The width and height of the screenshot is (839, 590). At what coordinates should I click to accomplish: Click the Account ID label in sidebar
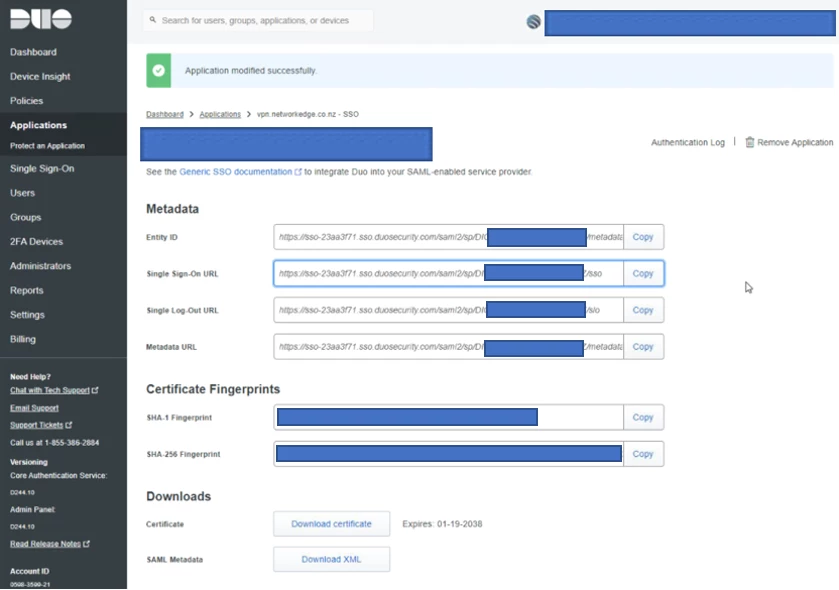29,571
